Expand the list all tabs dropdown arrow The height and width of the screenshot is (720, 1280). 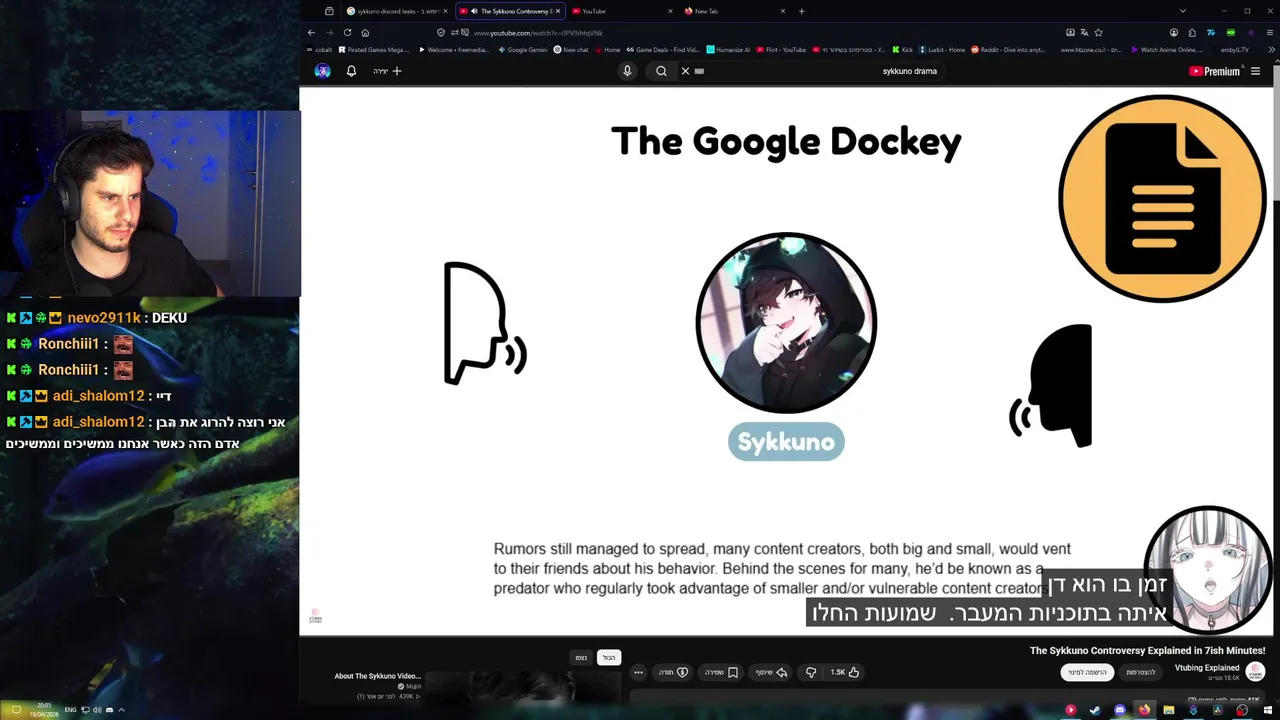click(x=1182, y=11)
